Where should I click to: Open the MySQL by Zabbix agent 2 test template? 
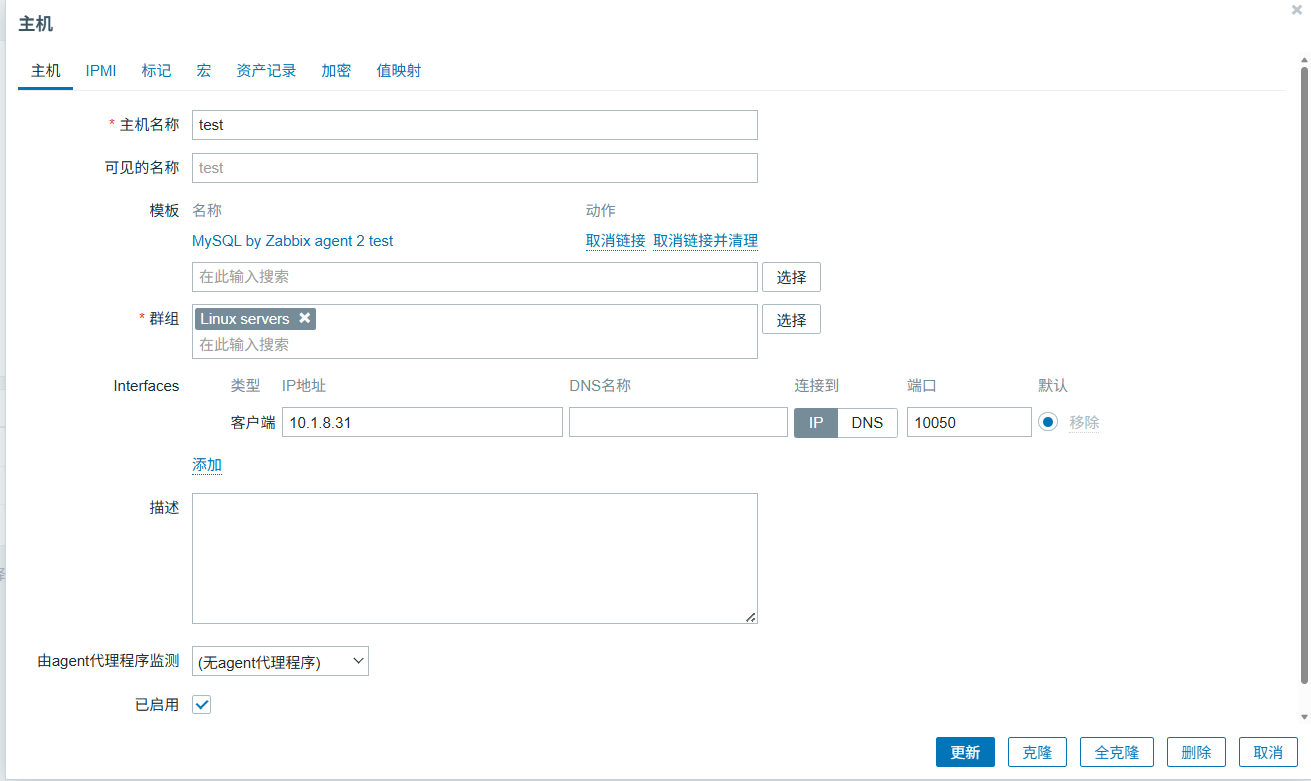[x=293, y=241]
